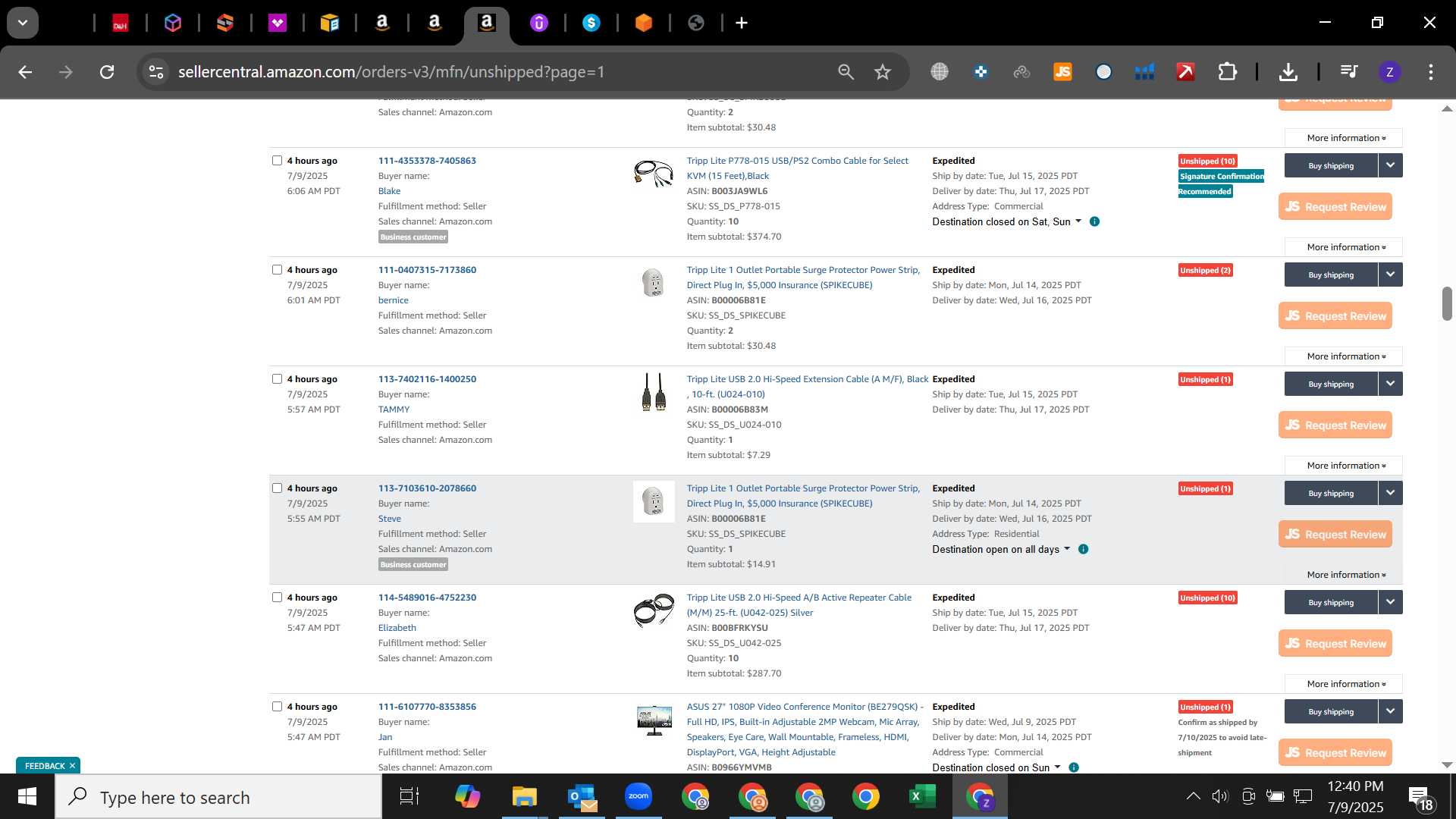
Task: Open ASUS 27" Video Conference Monitor product link
Action: tap(804, 730)
